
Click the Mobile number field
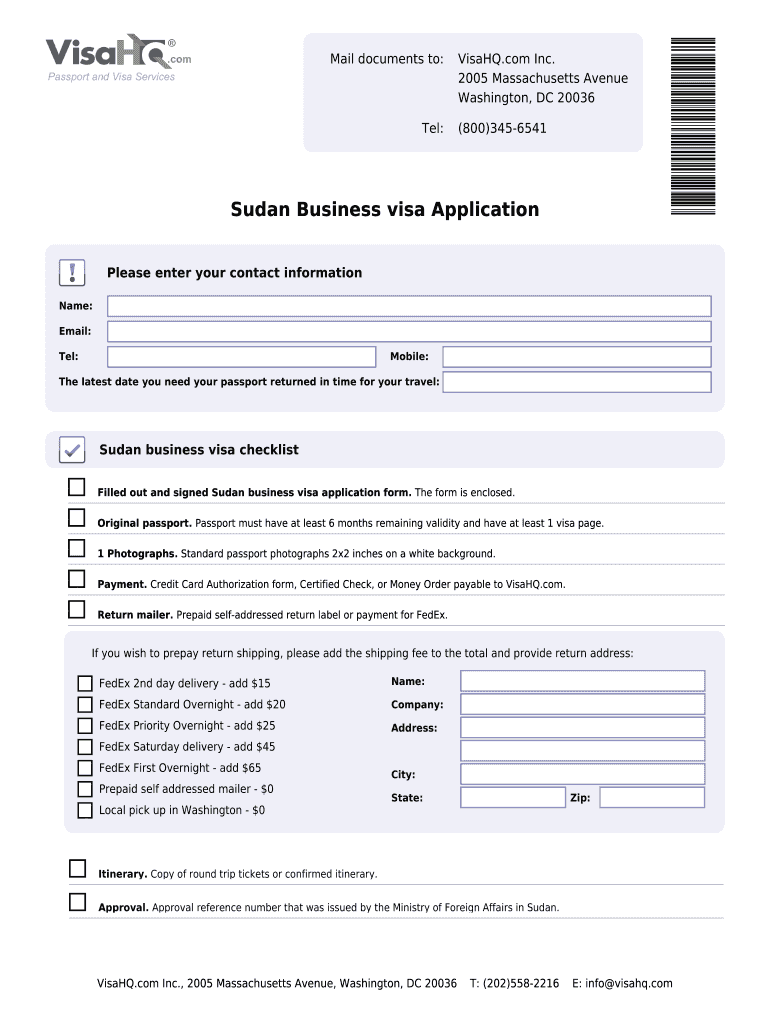(x=576, y=357)
